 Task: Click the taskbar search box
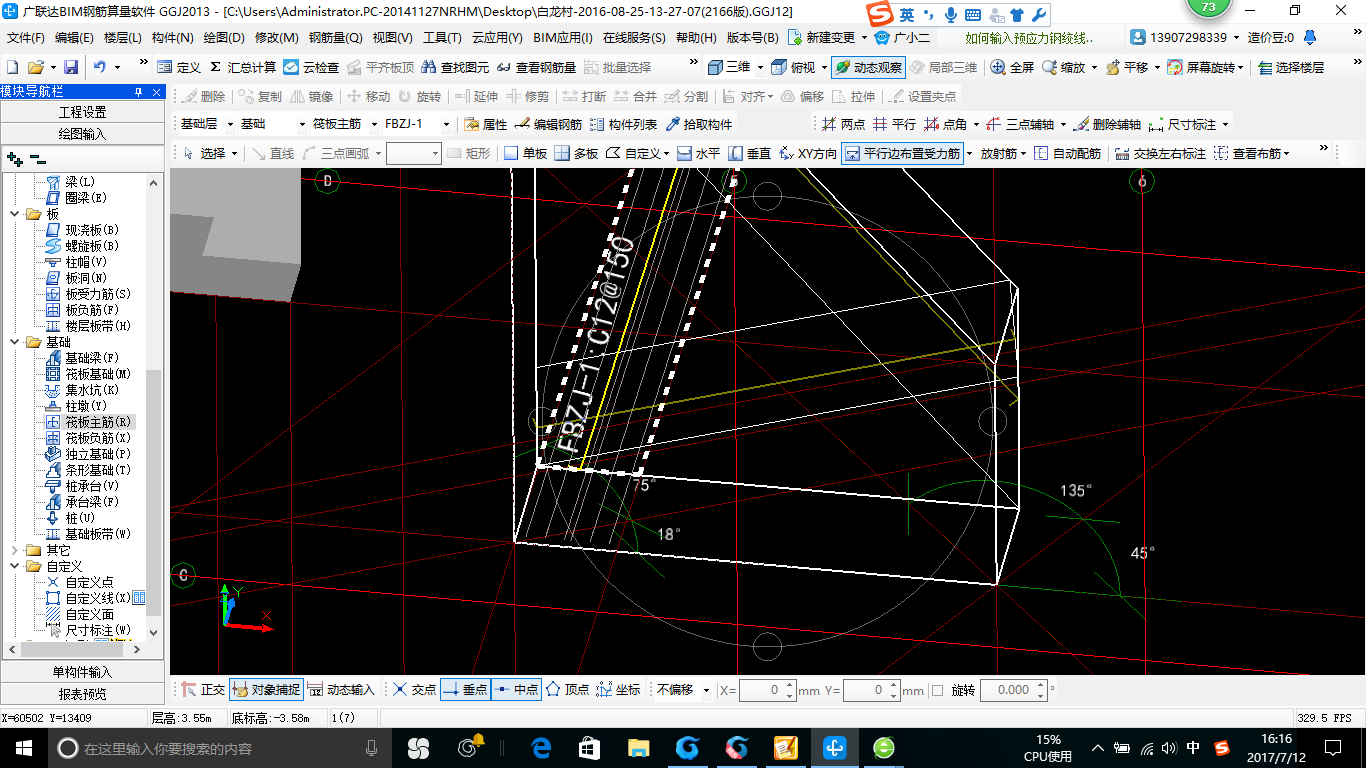pos(220,747)
